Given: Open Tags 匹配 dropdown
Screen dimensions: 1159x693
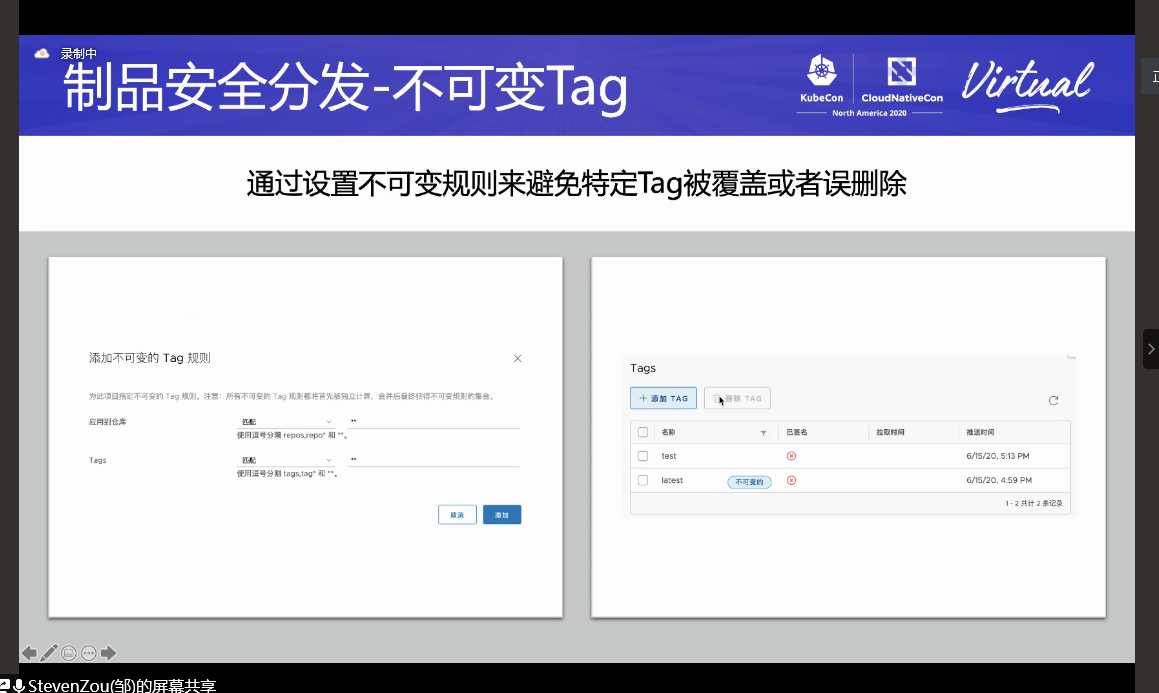Looking at the screenshot, I should pos(286,460).
